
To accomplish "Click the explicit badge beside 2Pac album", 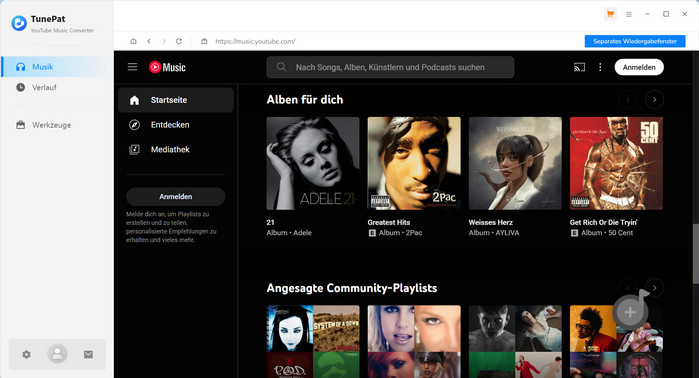I will click(372, 233).
